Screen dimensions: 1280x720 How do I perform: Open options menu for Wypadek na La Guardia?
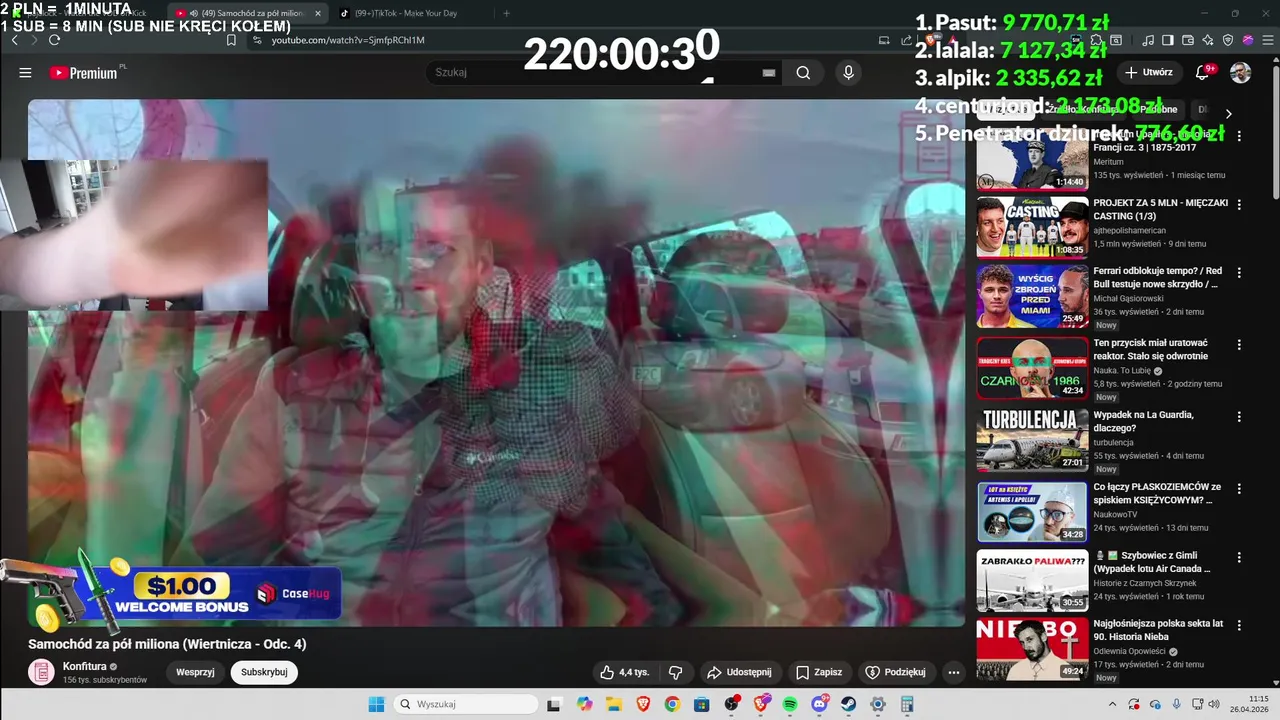click(1239, 415)
